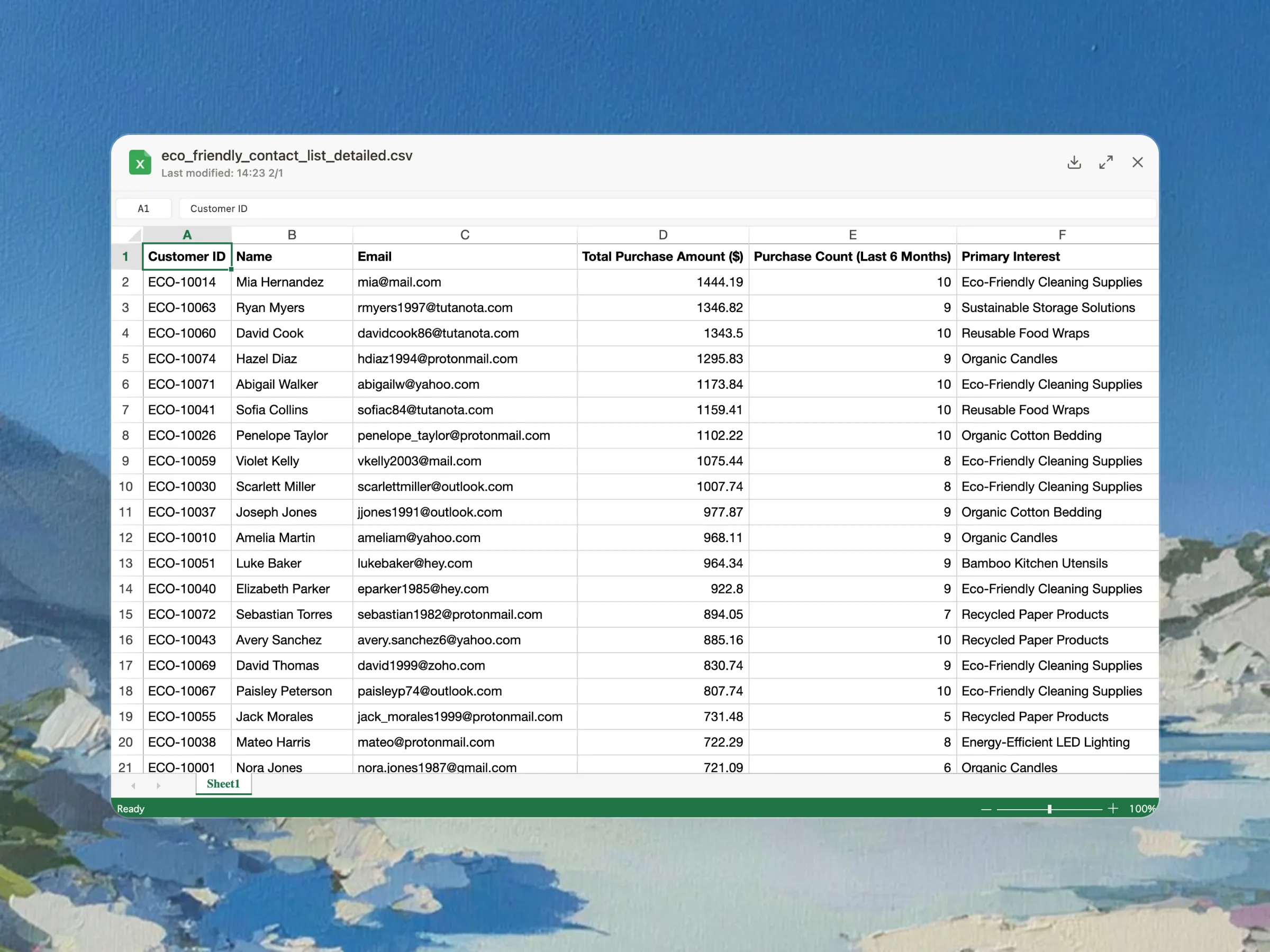Expand preview to fullscreen
Viewport: 1270px width, 952px height.
click(x=1106, y=162)
